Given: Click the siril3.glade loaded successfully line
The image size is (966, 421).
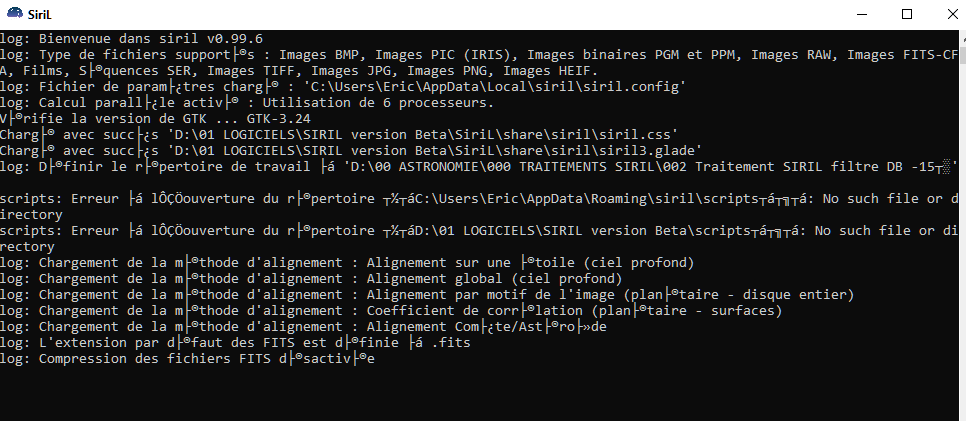Looking at the screenshot, I should (350, 150).
